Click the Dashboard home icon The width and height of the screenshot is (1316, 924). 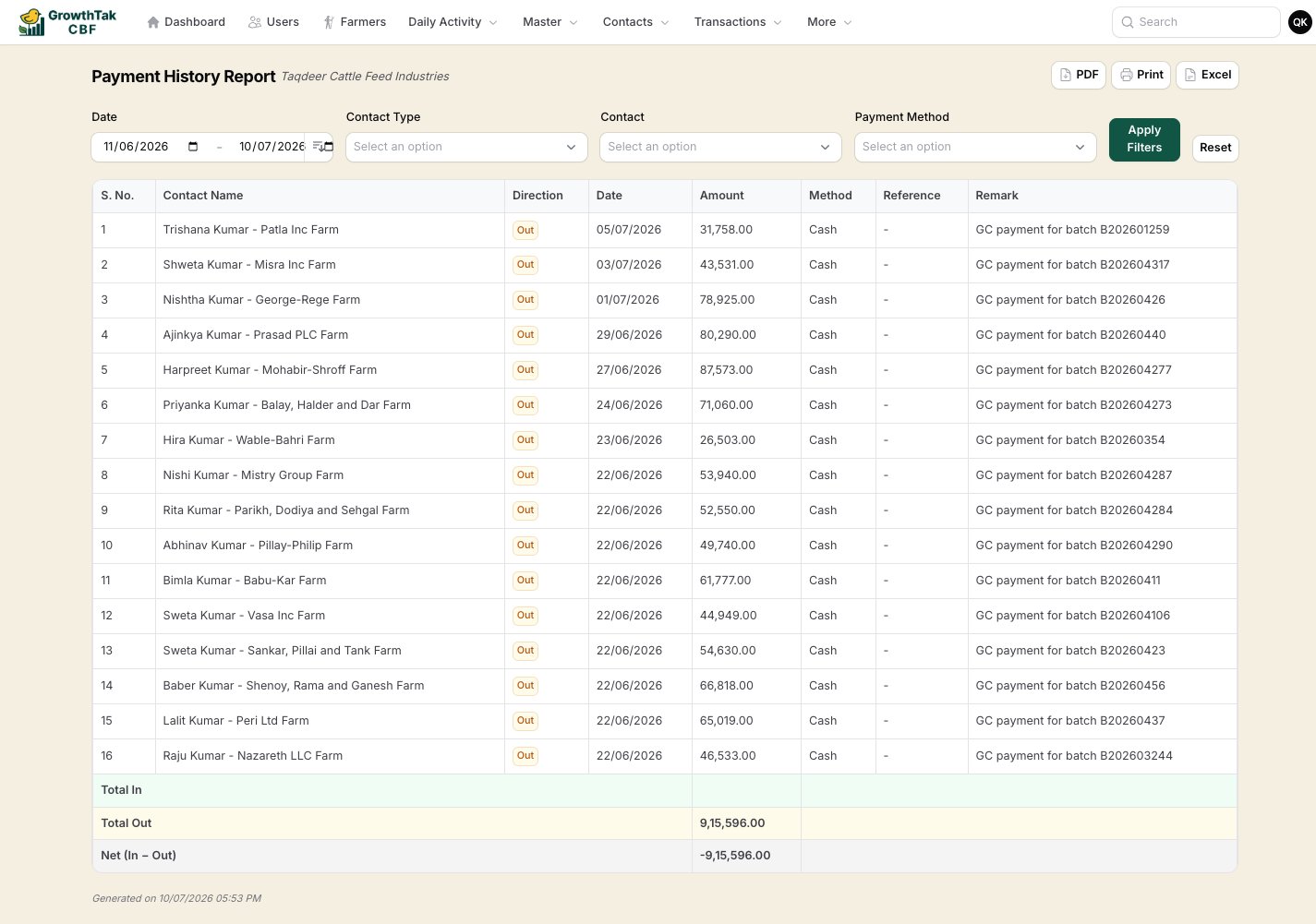[153, 22]
